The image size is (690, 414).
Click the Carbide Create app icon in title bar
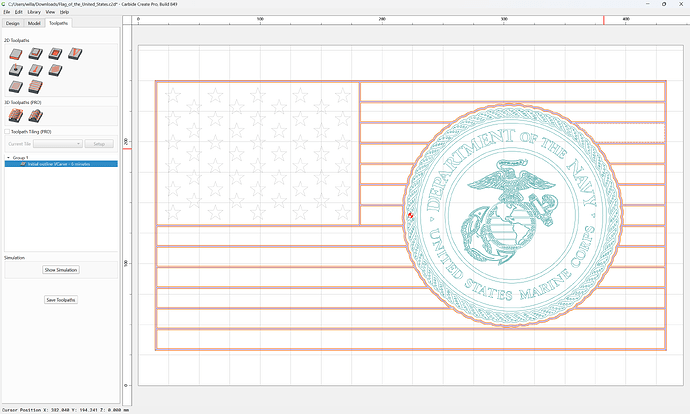[x=4, y=4]
